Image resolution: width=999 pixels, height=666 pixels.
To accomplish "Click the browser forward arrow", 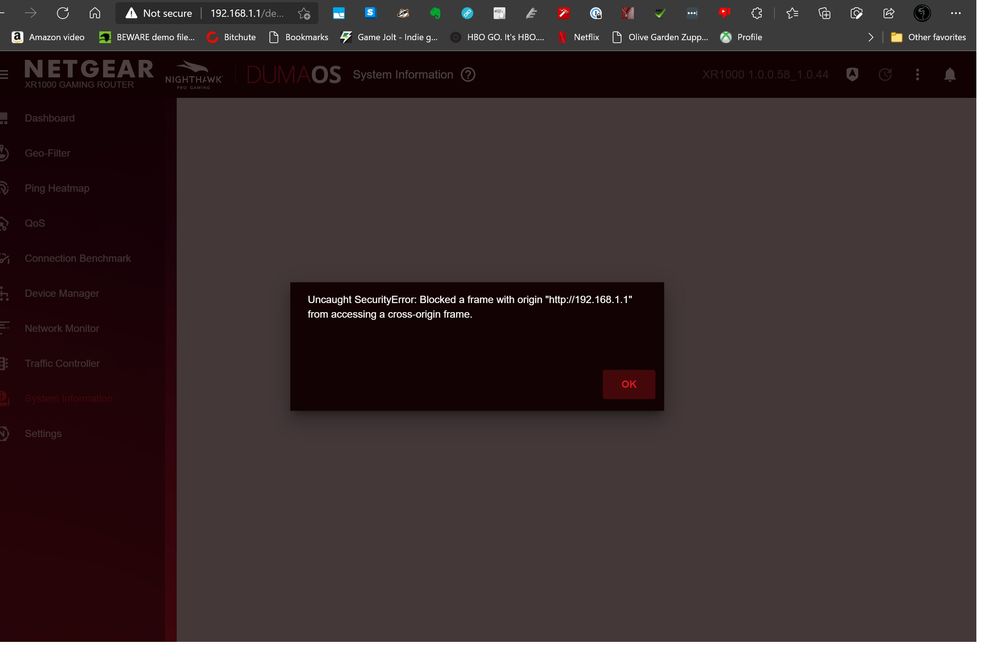I will click(x=30, y=13).
